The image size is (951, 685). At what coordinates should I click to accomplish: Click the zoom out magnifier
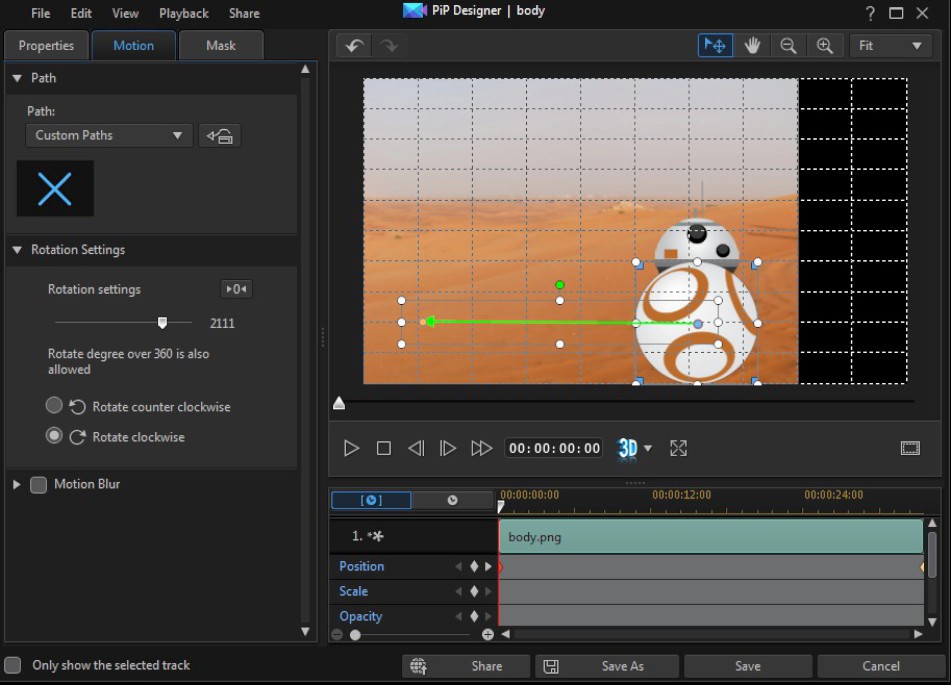coord(788,46)
